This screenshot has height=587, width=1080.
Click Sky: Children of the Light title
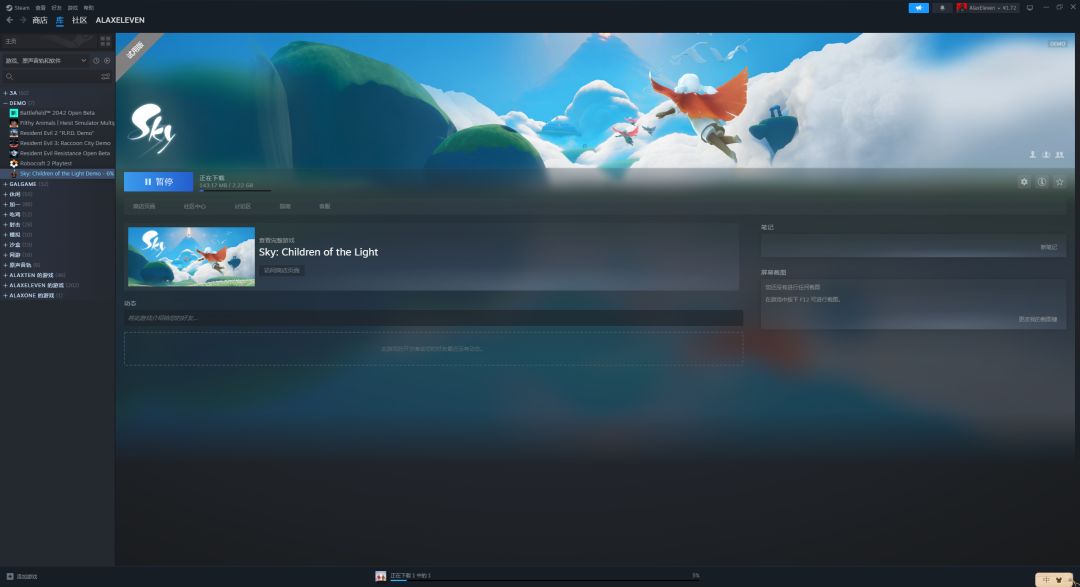318,252
